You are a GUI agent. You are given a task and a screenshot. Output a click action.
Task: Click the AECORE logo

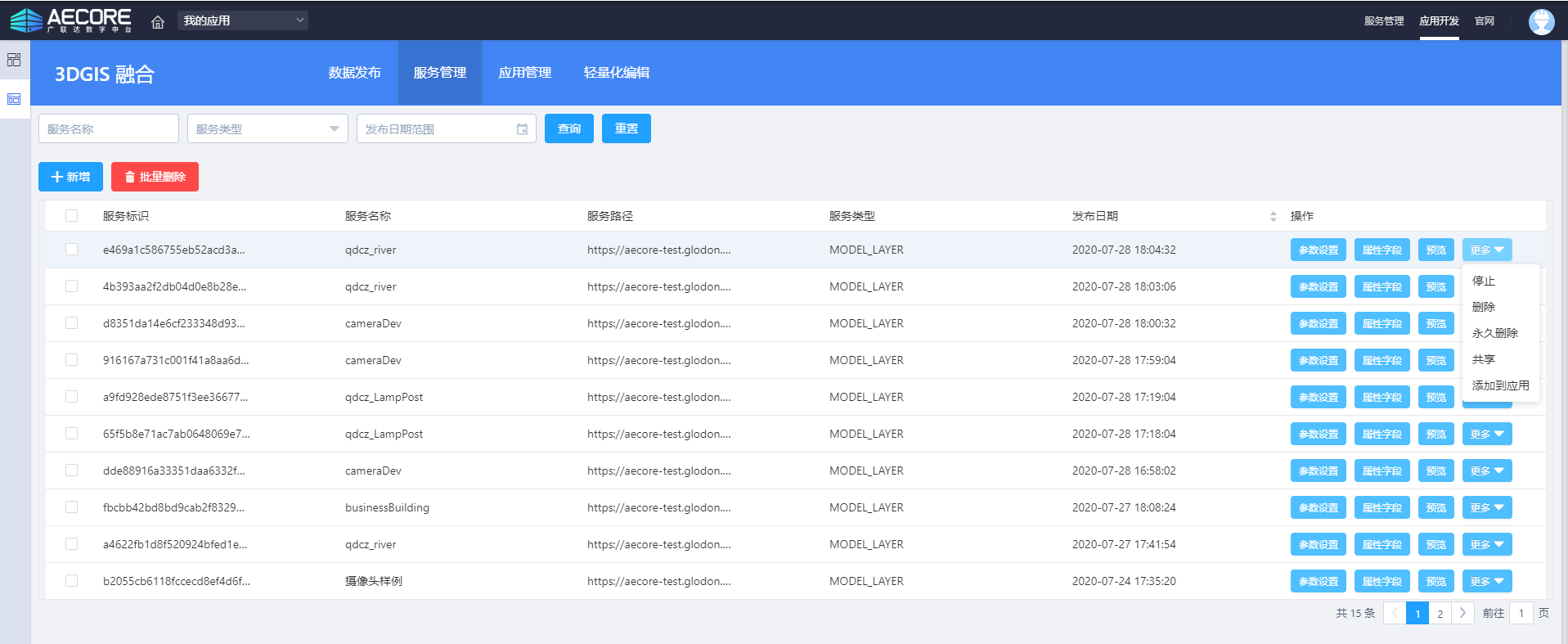(x=70, y=20)
